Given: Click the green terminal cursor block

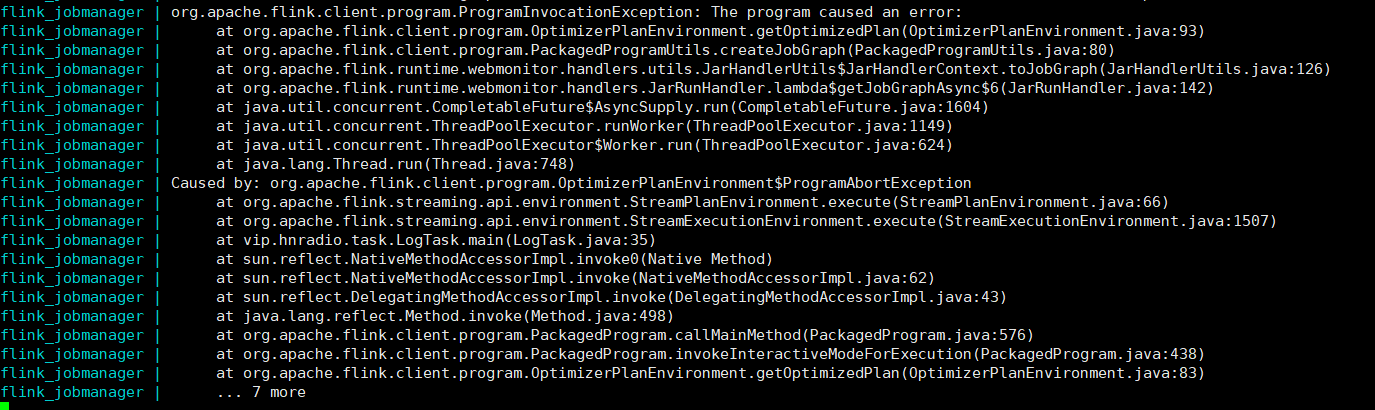Looking at the screenshot, I should 5,406.
